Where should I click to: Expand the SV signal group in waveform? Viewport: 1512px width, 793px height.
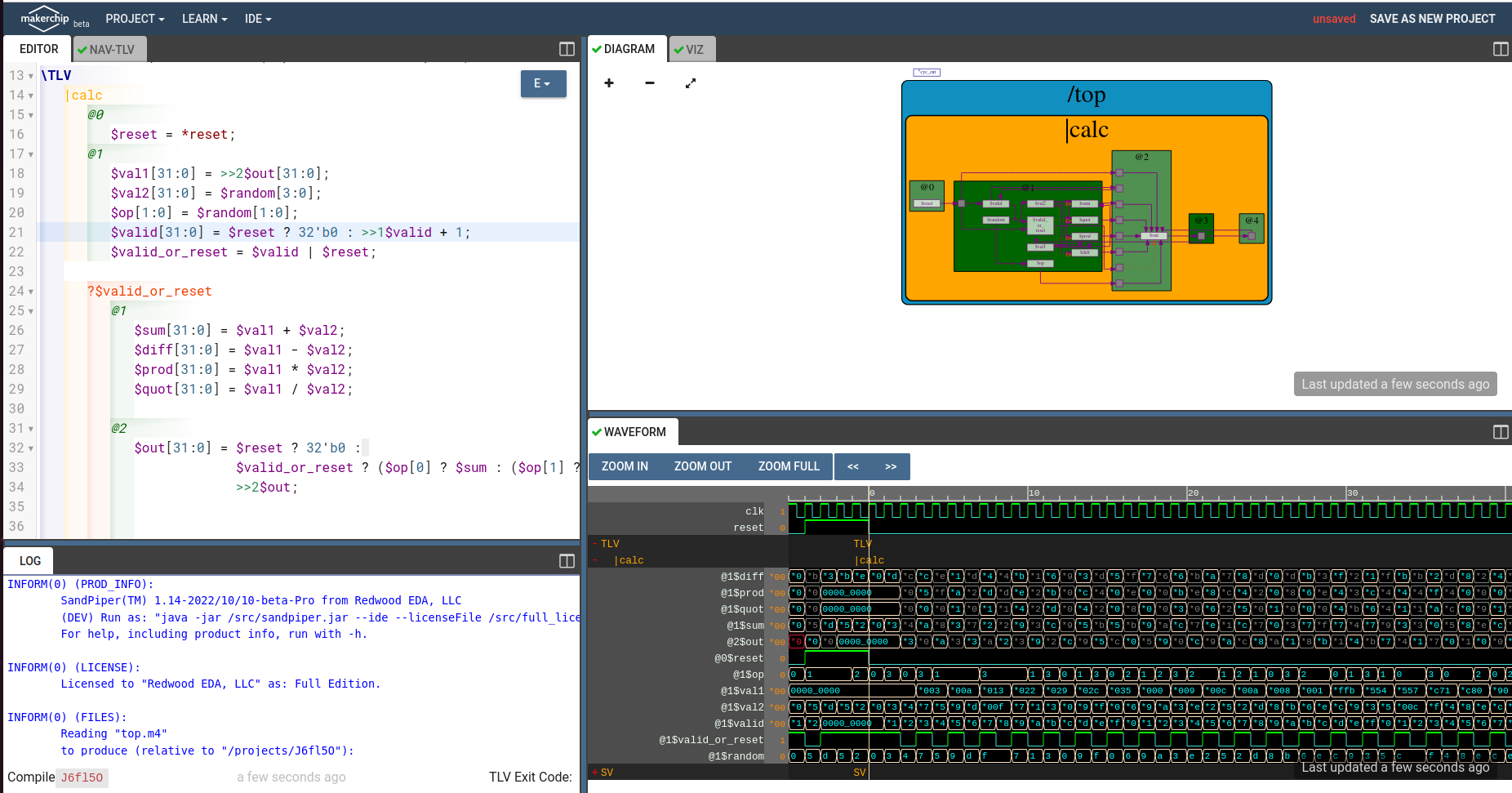click(595, 773)
